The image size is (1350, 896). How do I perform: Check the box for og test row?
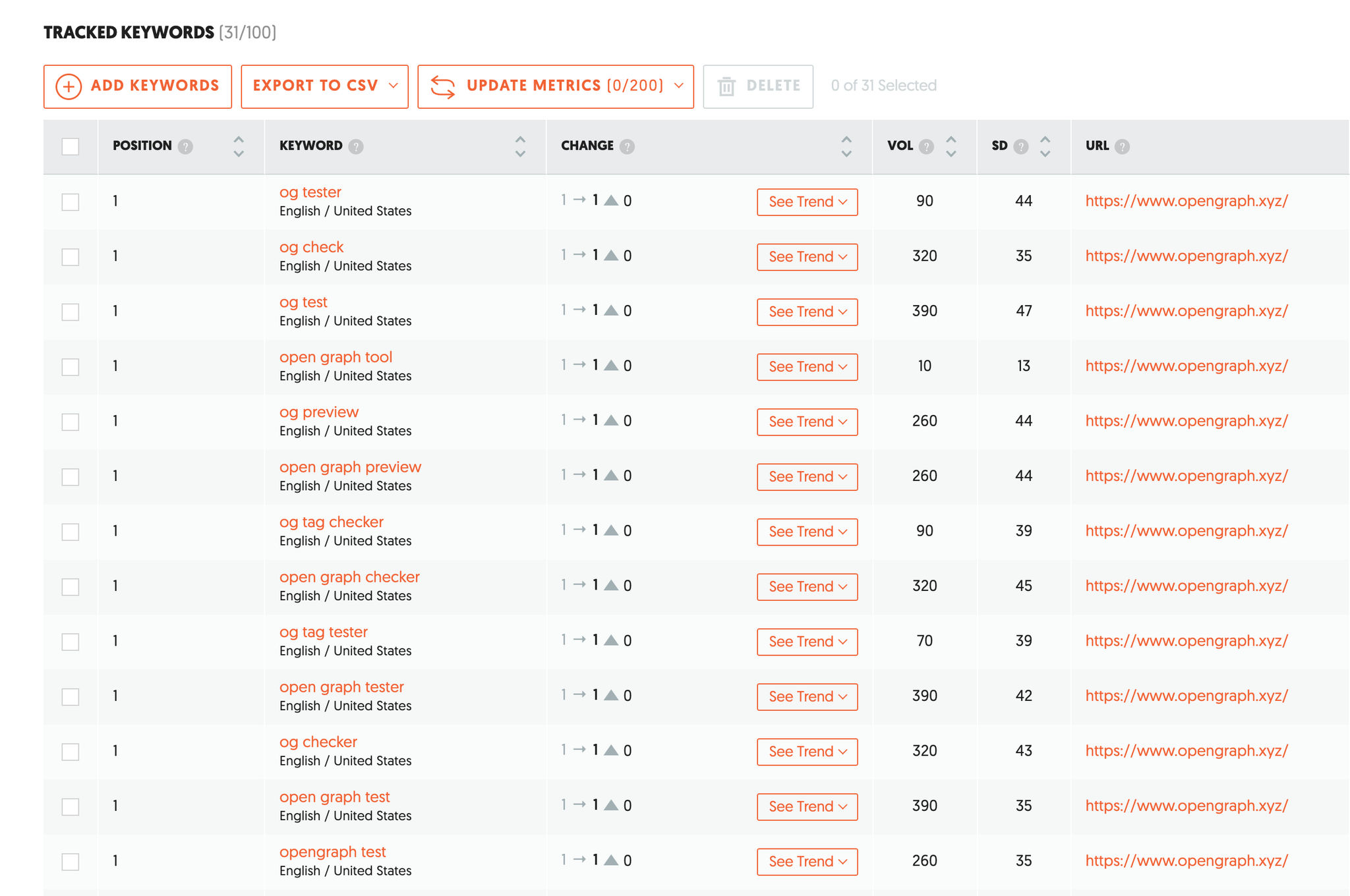pyautogui.click(x=71, y=312)
